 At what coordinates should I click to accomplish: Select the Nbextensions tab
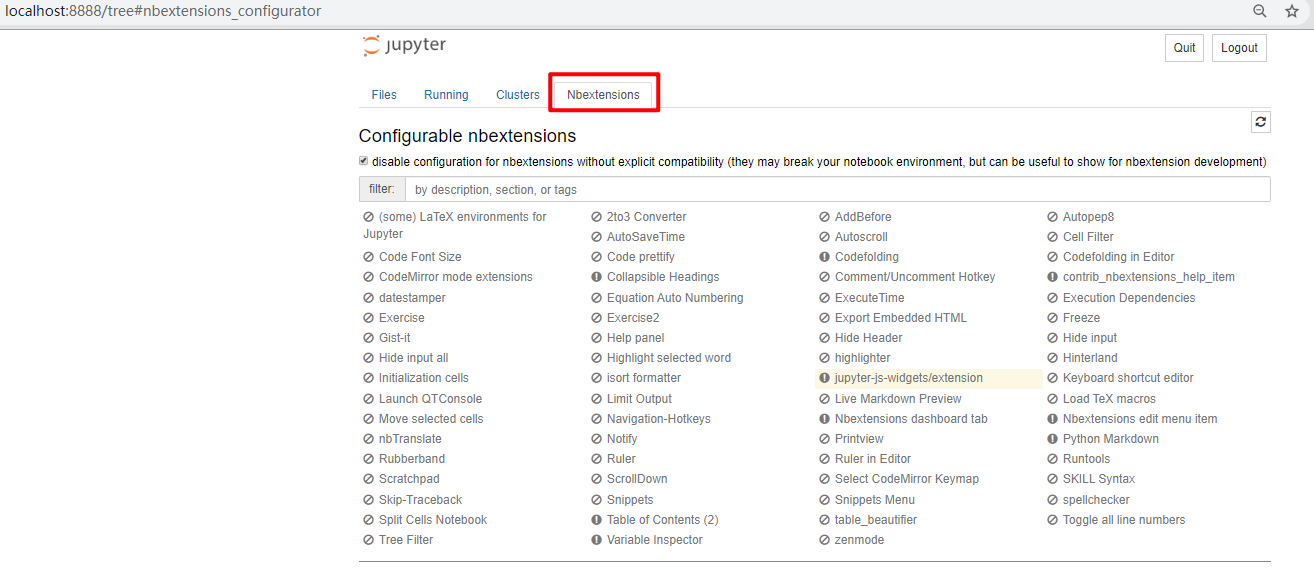click(603, 95)
